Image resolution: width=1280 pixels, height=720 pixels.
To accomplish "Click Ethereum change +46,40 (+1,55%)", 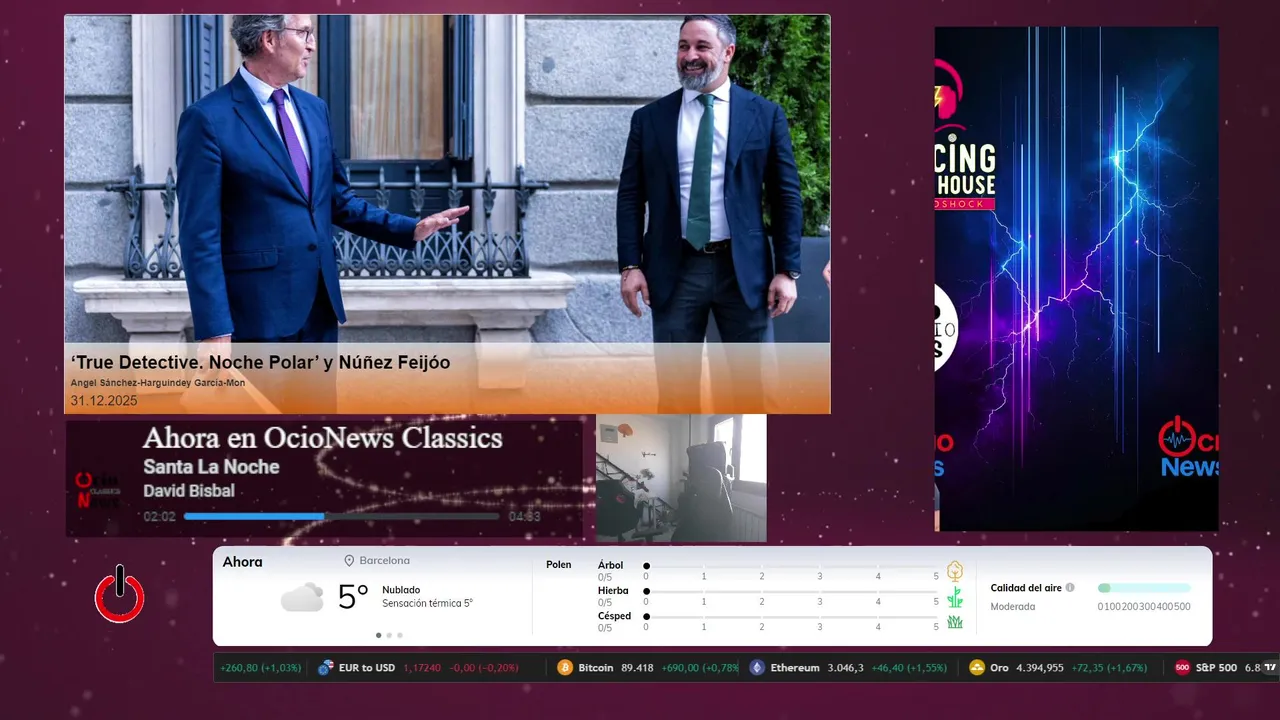I will (x=909, y=668).
